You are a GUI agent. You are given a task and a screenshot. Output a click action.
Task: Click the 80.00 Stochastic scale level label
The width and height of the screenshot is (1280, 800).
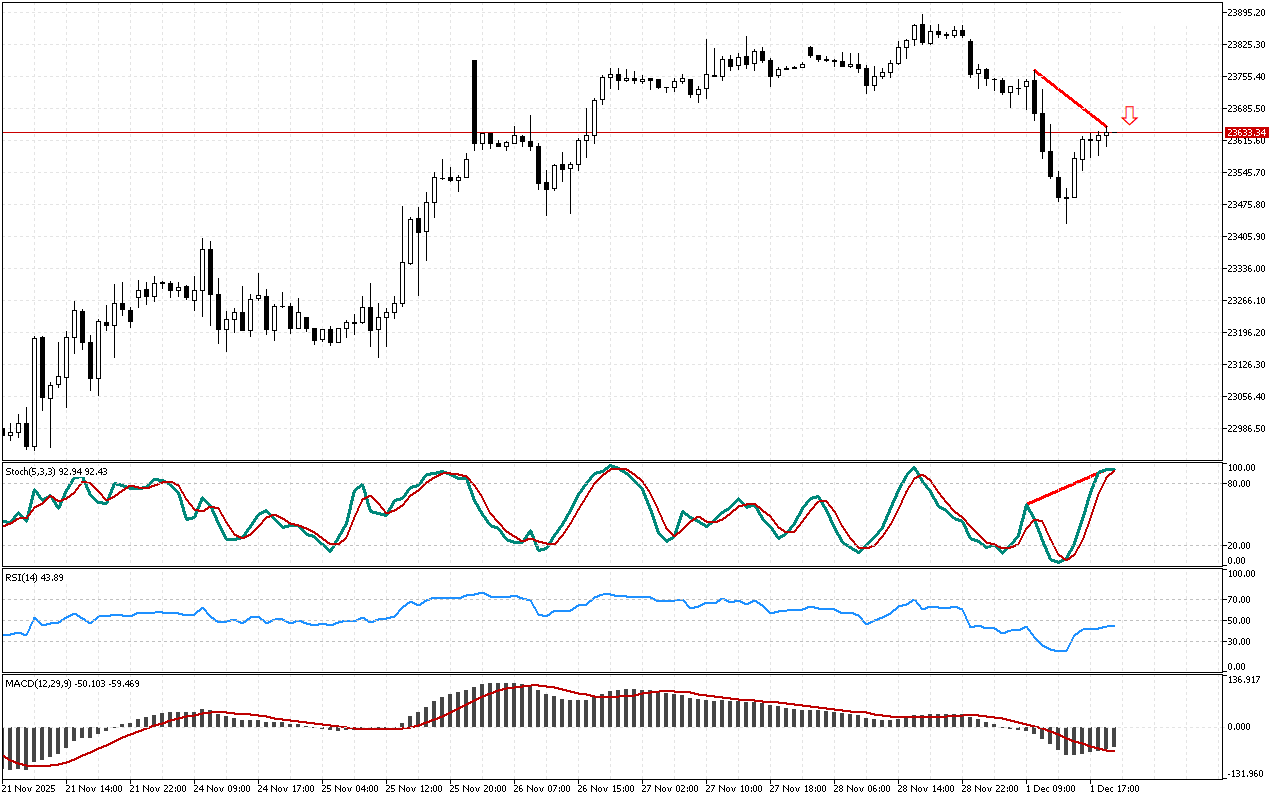1240,484
